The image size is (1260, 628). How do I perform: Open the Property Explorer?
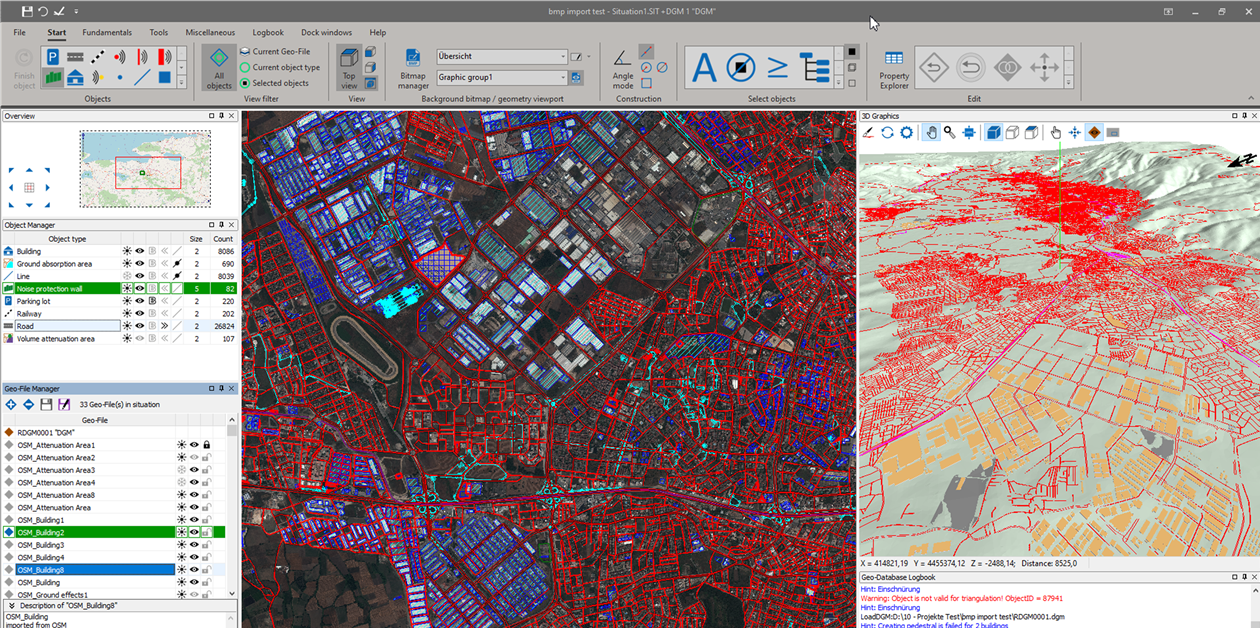[893, 68]
